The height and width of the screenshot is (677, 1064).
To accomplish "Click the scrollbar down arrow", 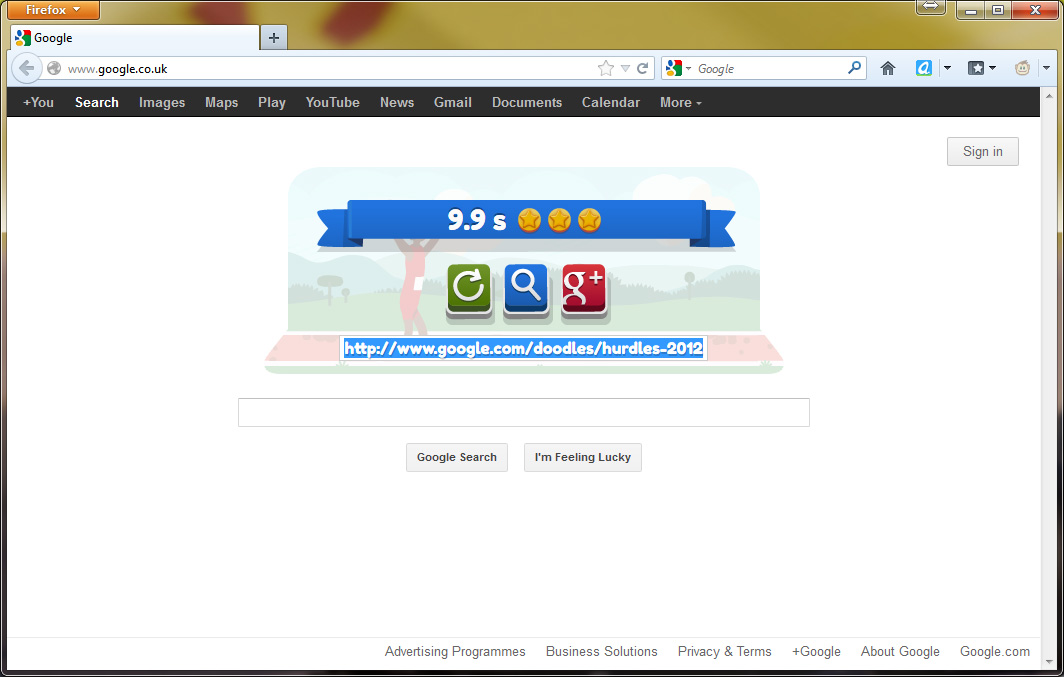I will pos(1049,662).
